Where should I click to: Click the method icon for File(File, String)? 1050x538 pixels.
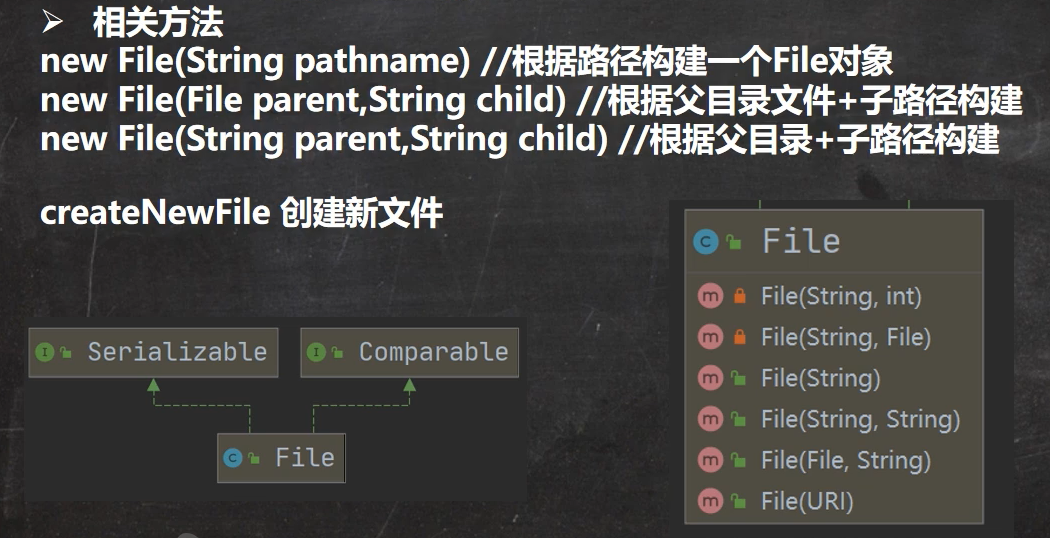711,460
